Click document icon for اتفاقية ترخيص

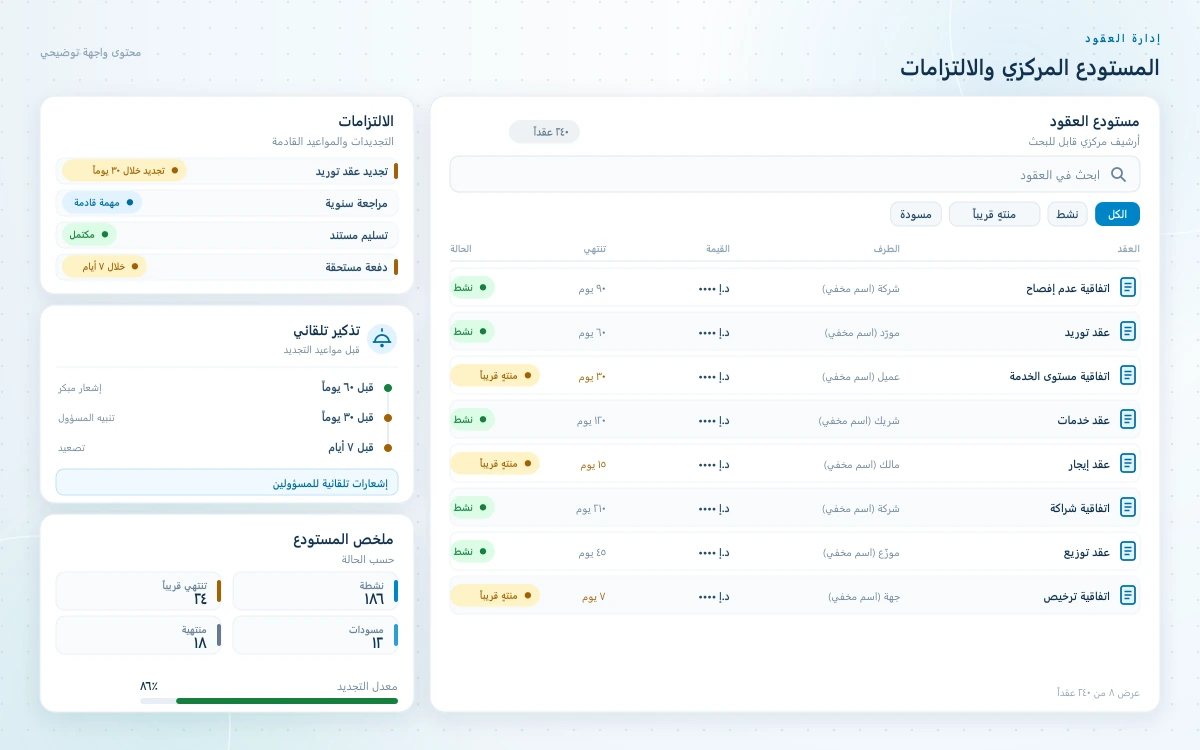pyautogui.click(x=1128, y=596)
